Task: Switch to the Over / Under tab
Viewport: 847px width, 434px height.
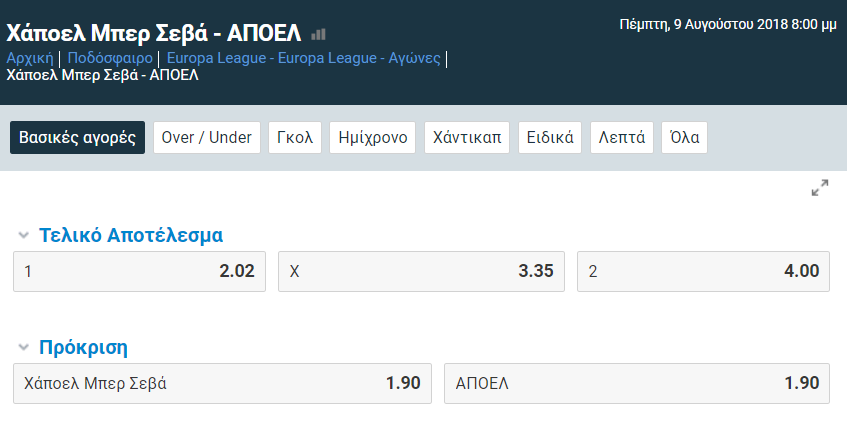Action: tap(207, 137)
